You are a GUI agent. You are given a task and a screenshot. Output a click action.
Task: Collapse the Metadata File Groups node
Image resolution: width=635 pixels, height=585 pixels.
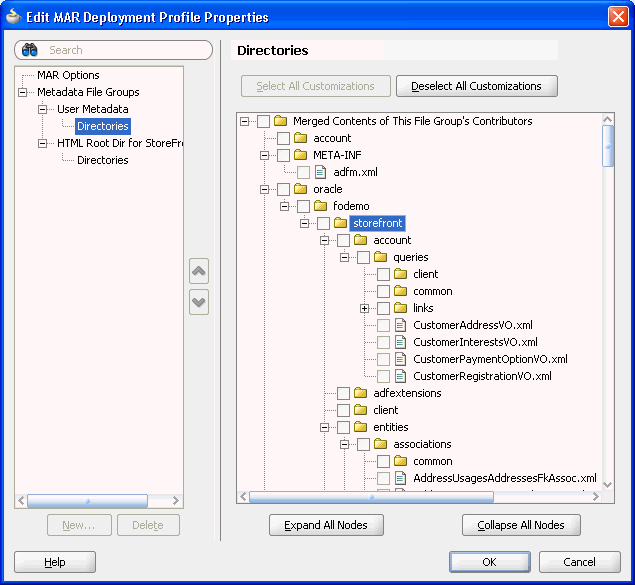coord(23,92)
